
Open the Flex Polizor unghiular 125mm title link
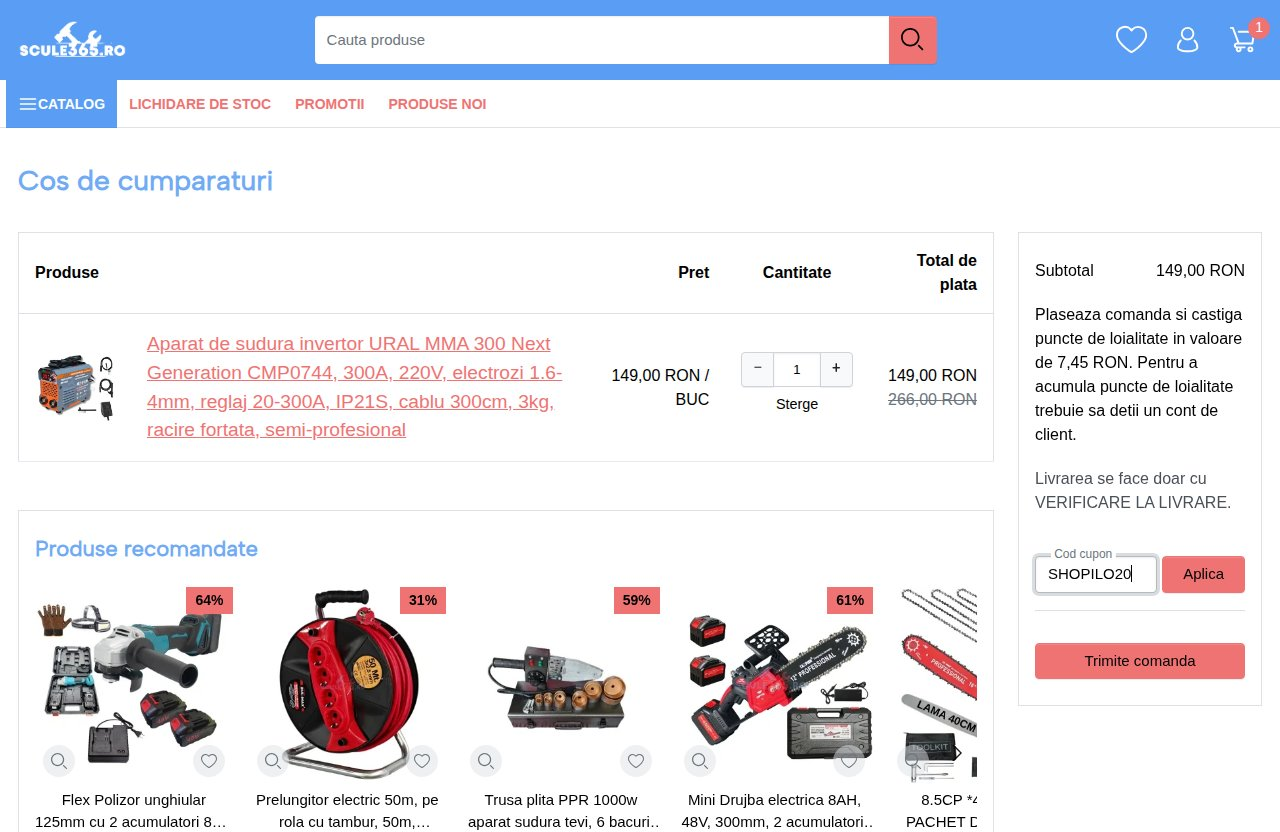[x=134, y=811]
